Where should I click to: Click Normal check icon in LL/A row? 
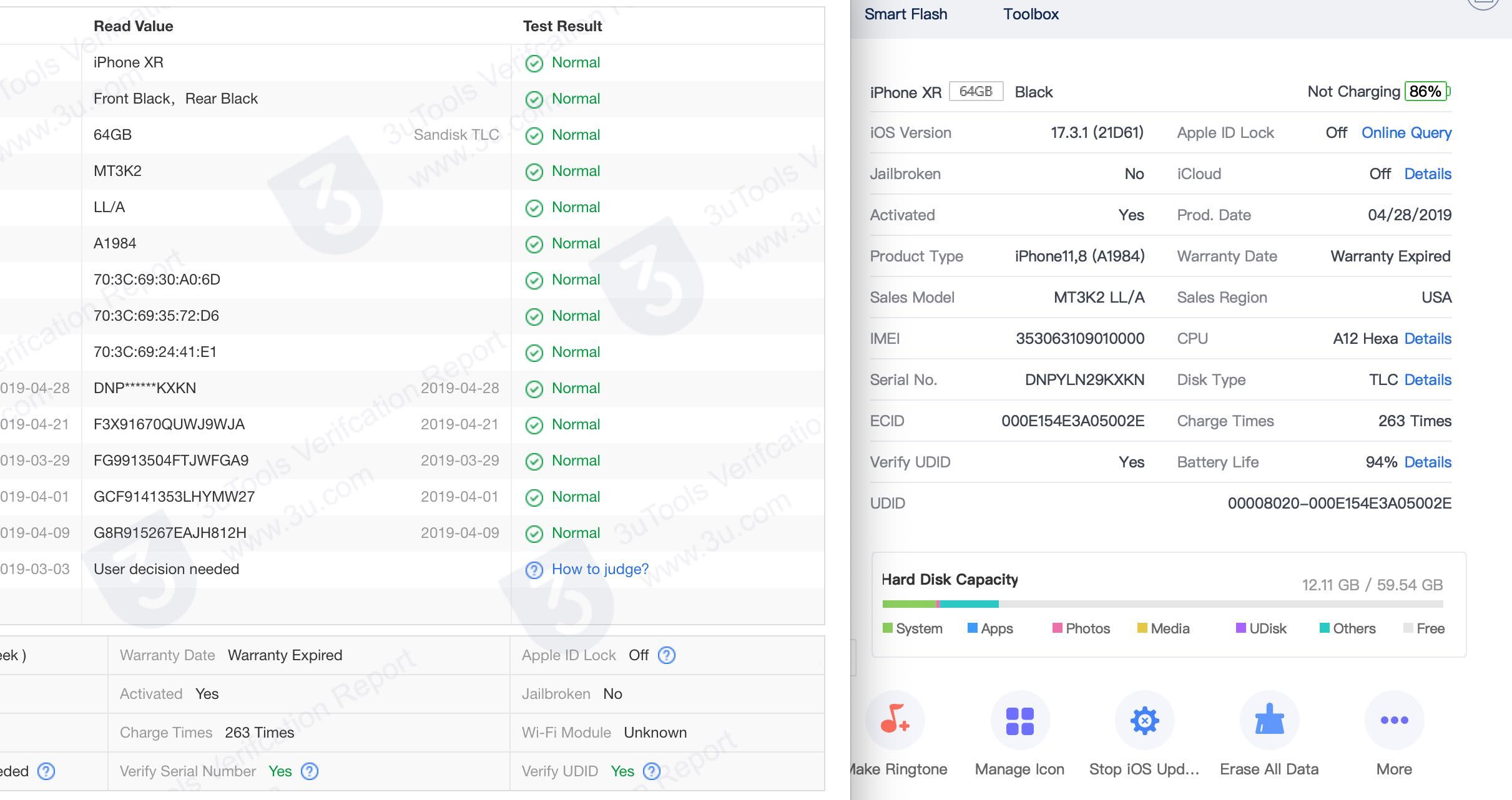click(534, 208)
